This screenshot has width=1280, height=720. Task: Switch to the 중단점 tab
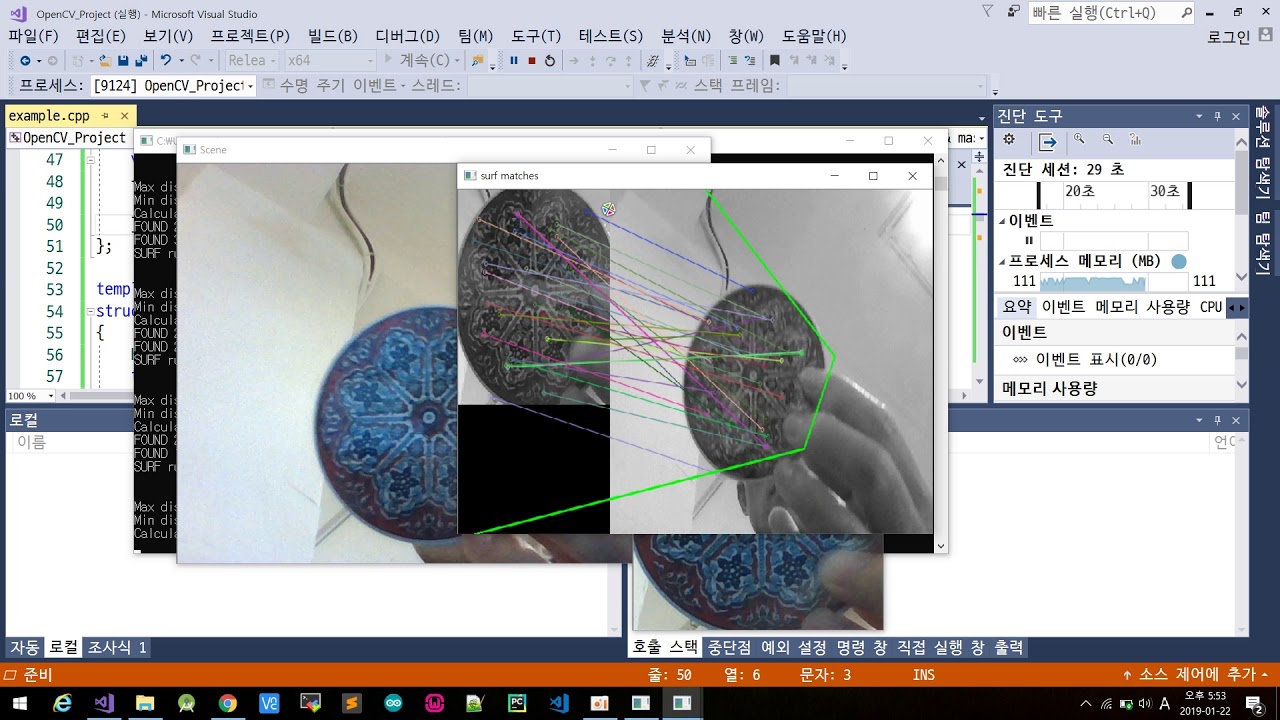[729, 647]
